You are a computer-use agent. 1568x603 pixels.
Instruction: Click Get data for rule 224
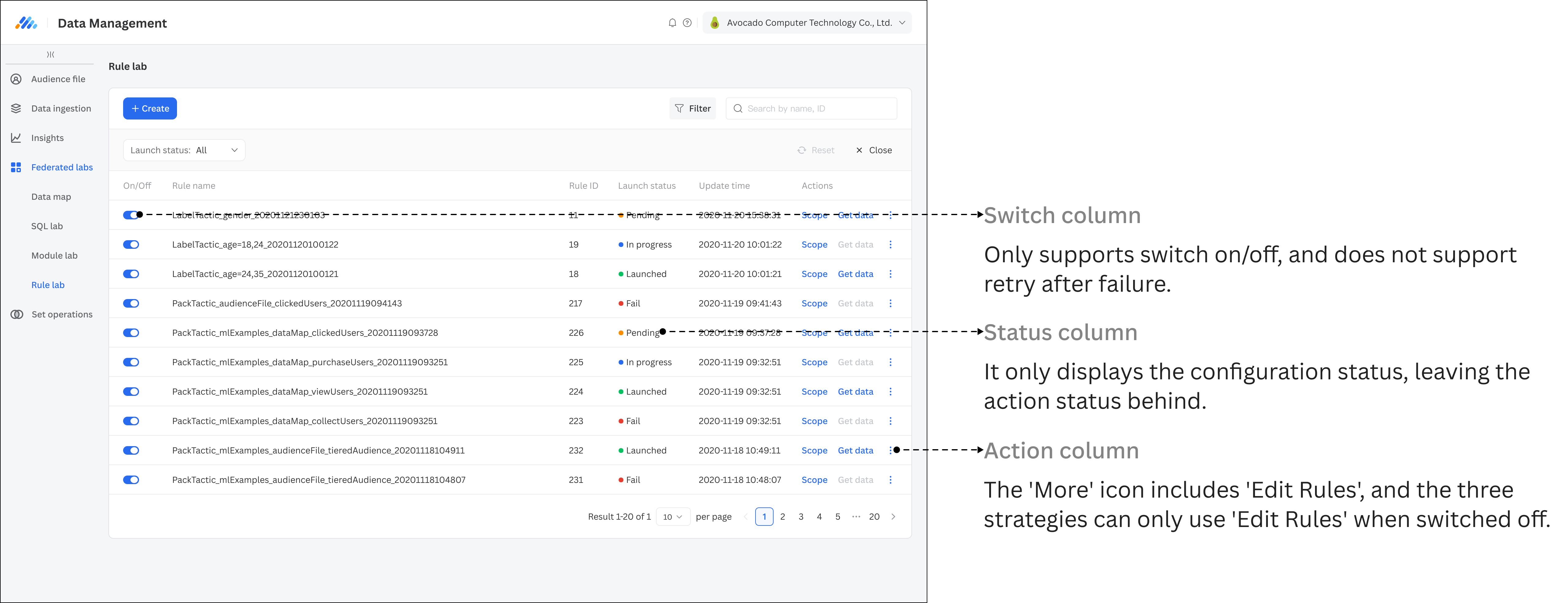856,392
